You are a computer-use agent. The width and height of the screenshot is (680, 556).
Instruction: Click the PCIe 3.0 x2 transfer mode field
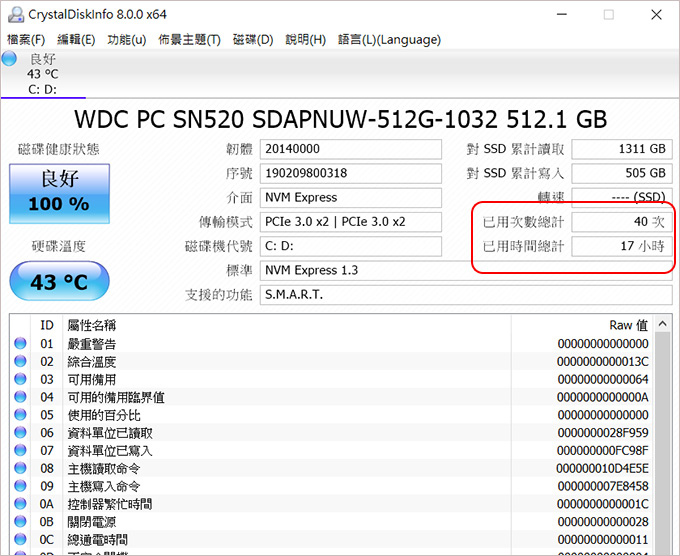tap(351, 222)
